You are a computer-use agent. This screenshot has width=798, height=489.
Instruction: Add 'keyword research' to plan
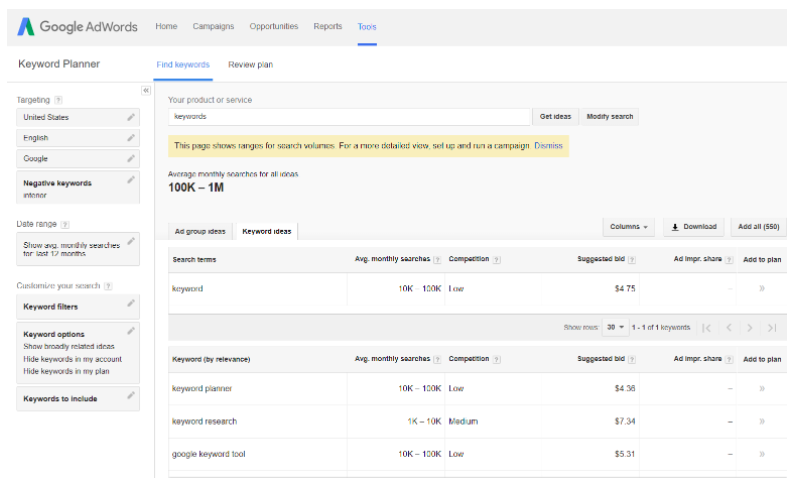tap(762, 421)
